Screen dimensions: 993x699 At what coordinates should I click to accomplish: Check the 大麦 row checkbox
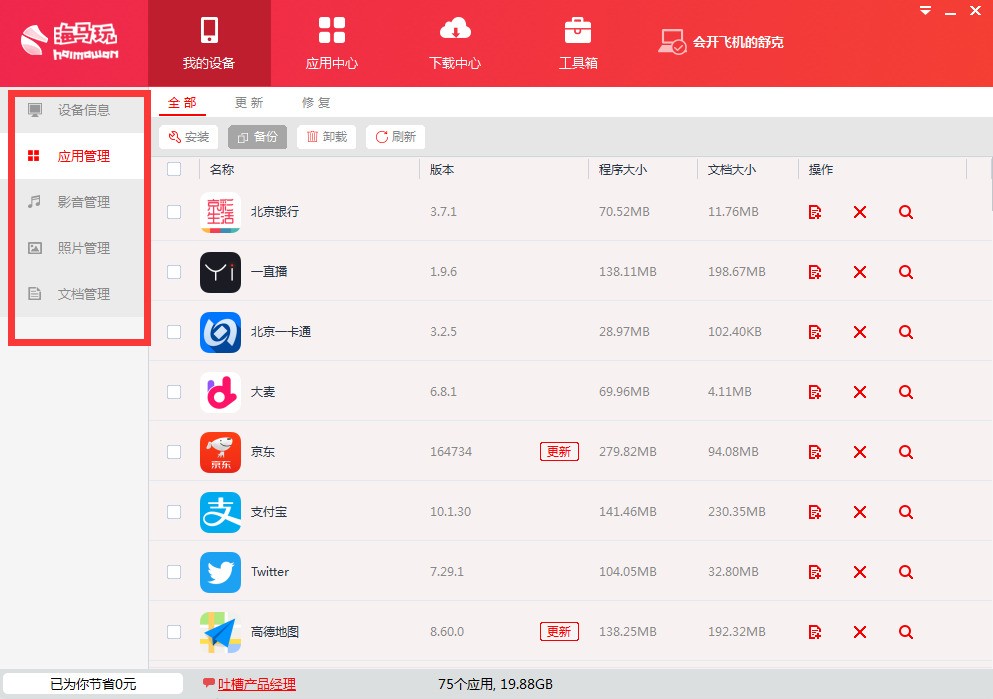(174, 392)
